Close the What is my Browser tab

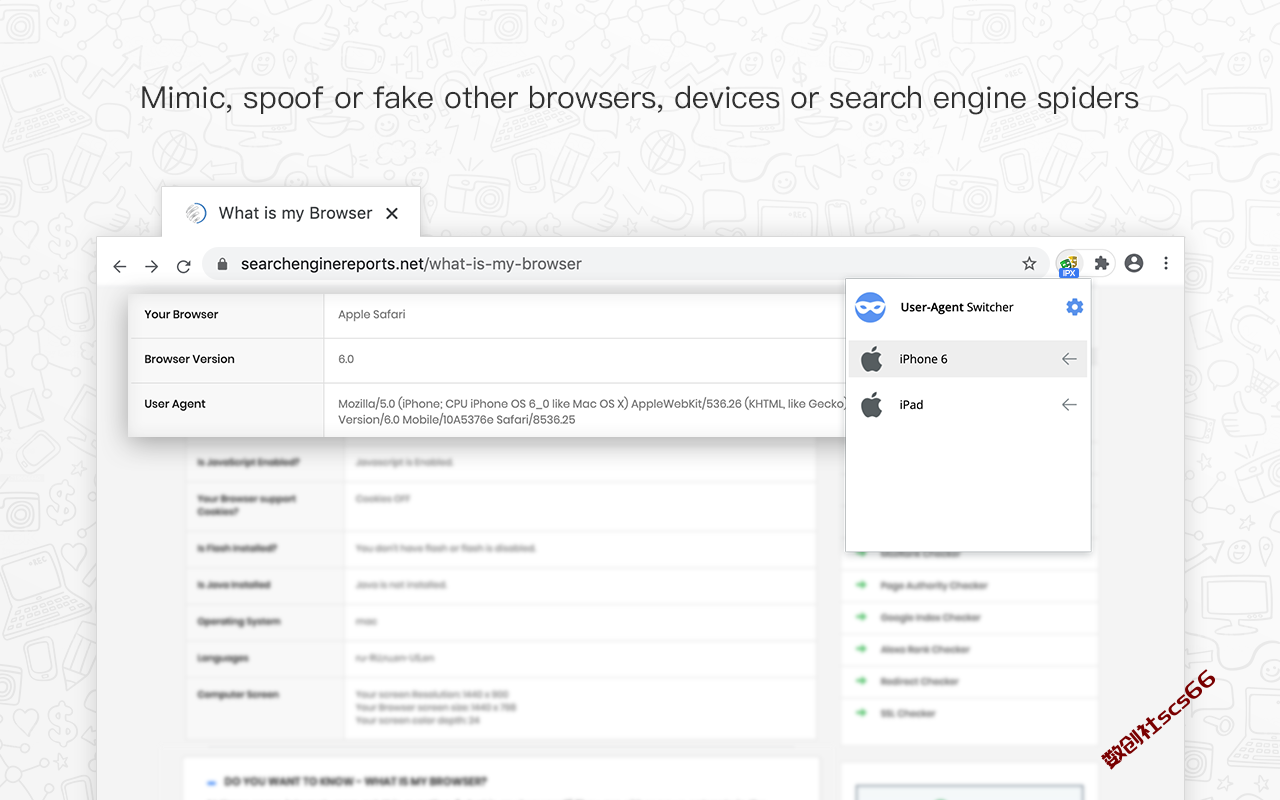click(392, 213)
